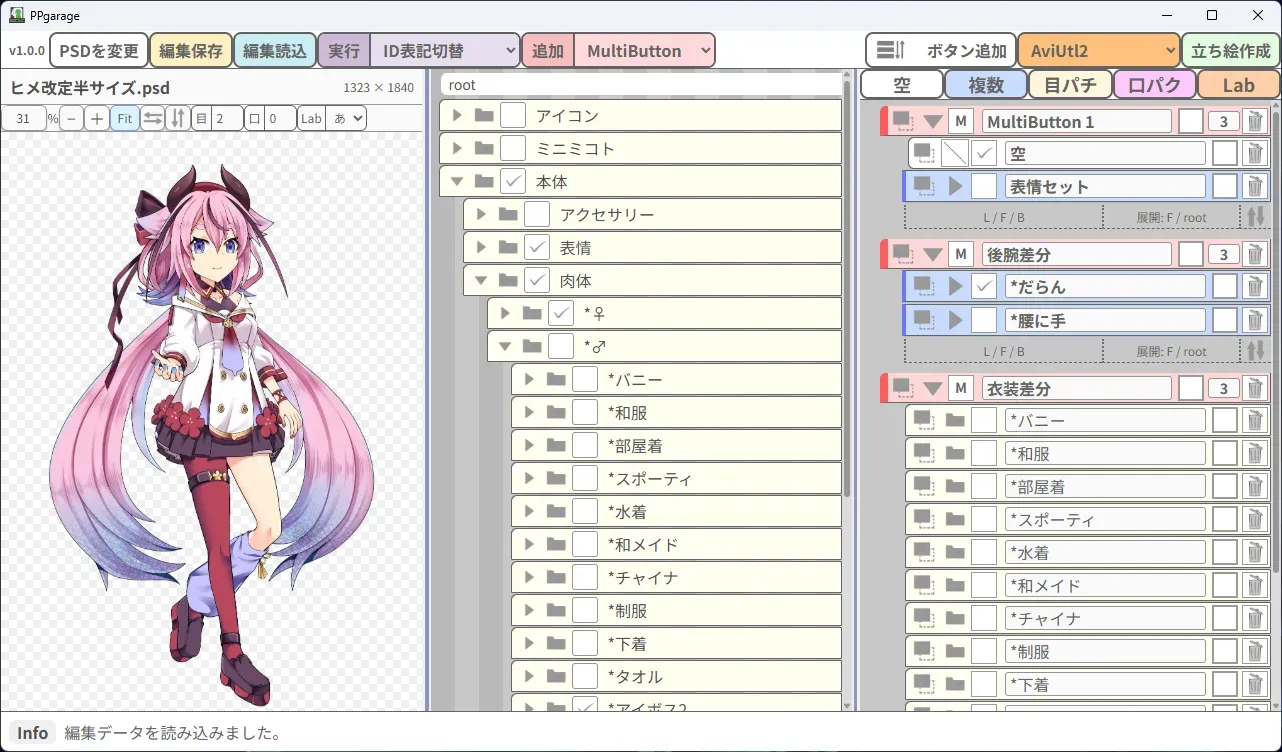The height and width of the screenshot is (752, 1282).
Task: Toggle the 表情 folder checkbox off
Action: tap(537, 248)
